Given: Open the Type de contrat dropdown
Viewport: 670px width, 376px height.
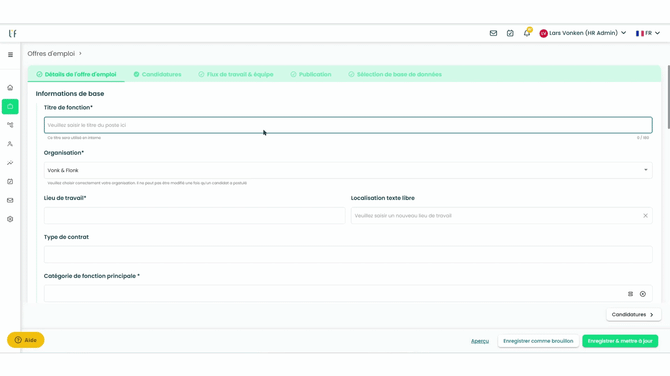Looking at the screenshot, I should coord(348,255).
